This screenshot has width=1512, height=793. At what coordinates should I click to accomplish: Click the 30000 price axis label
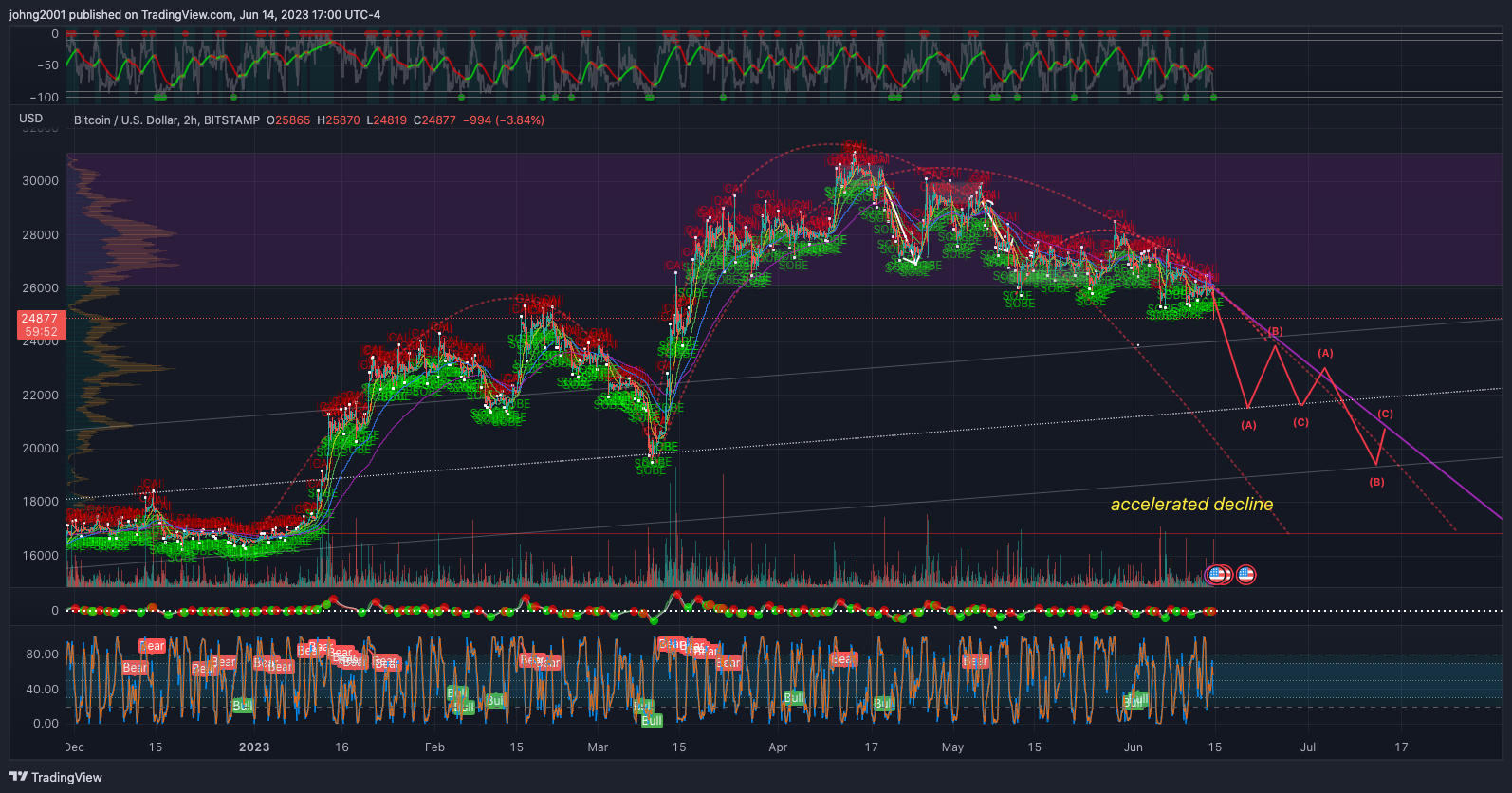(41, 181)
